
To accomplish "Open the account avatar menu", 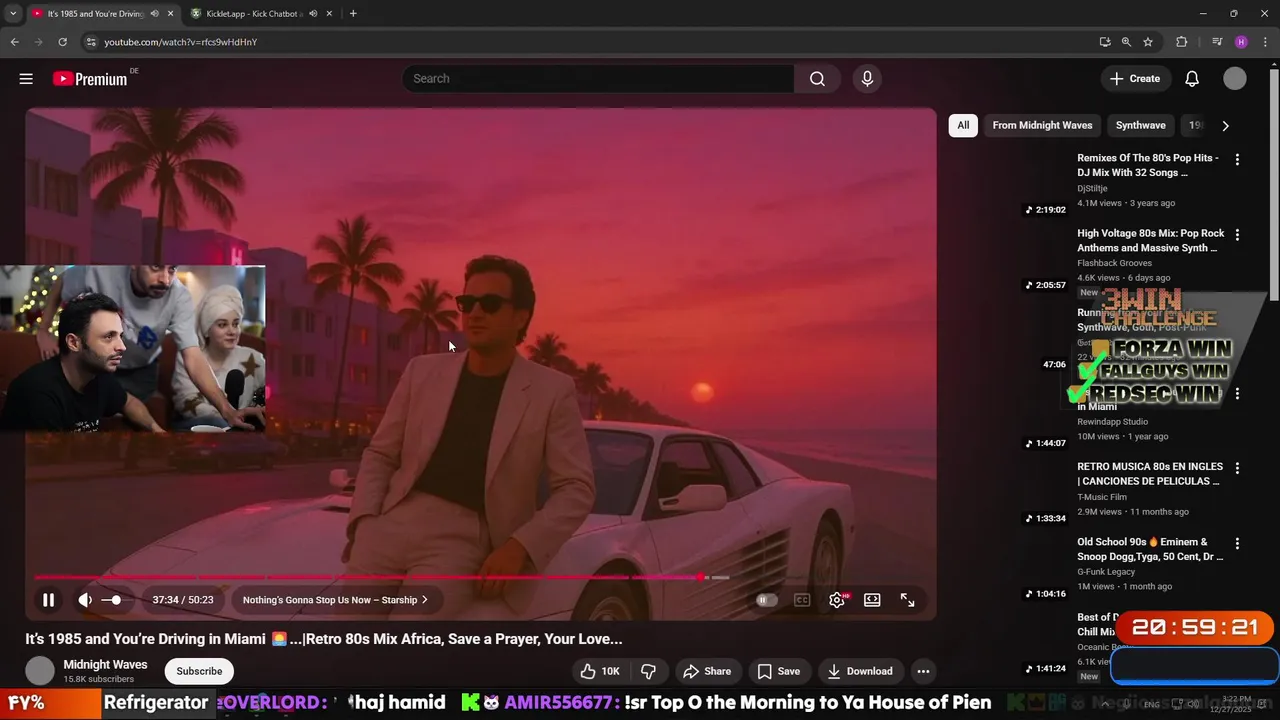I will [x=1235, y=79].
